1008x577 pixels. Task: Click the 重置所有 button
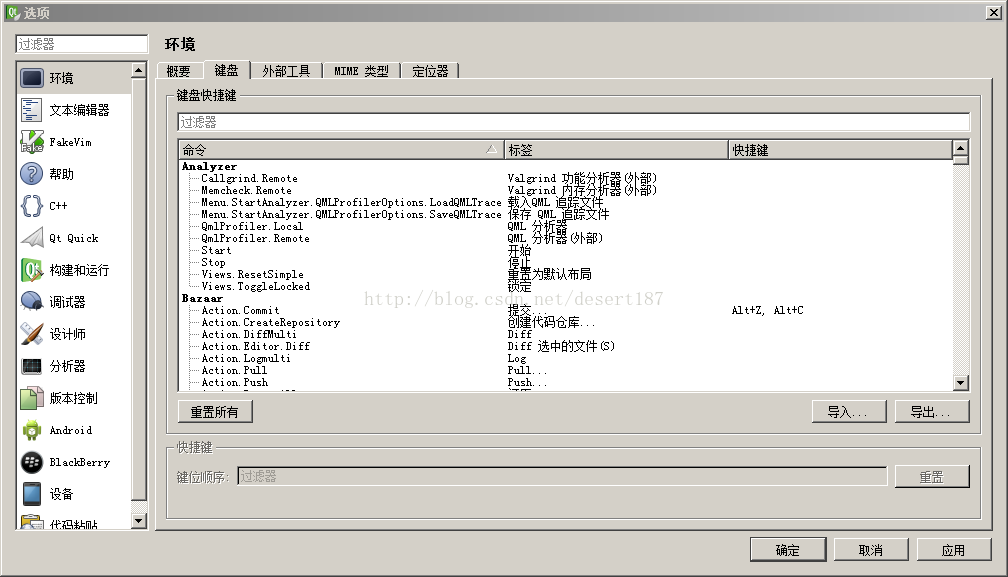(x=215, y=412)
